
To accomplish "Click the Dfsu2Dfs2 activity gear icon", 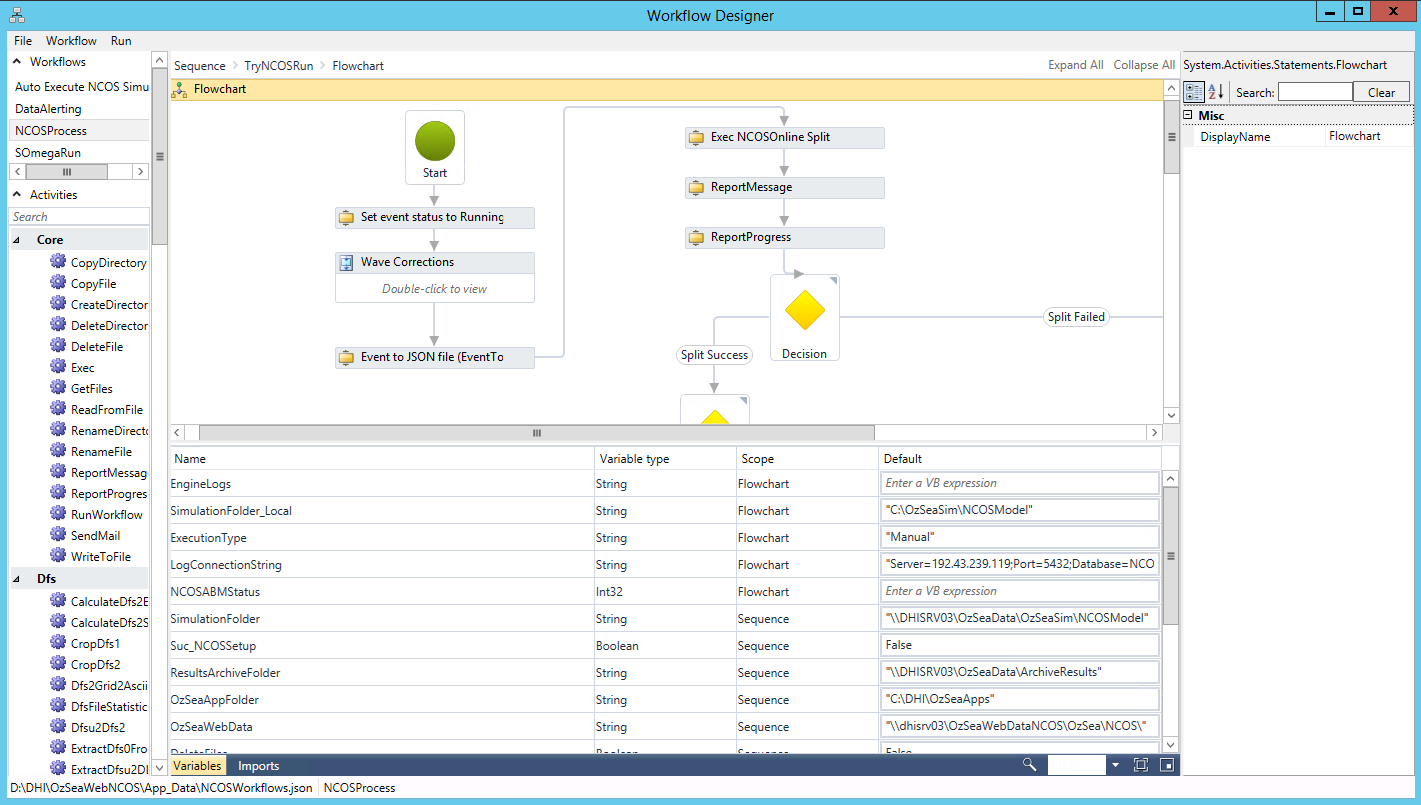I will pyautogui.click(x=58, y=727).
